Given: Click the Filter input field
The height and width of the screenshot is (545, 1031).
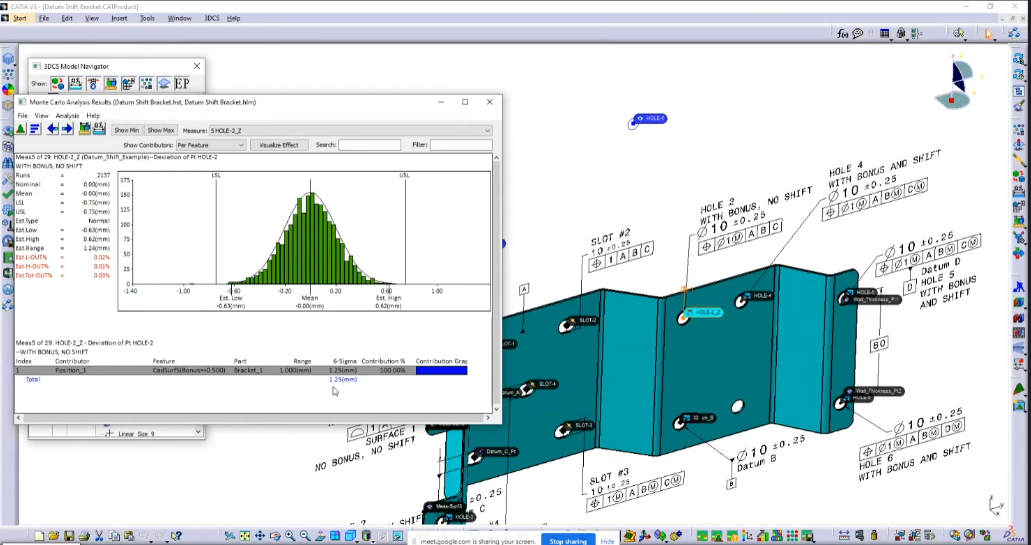Looking at the screenshot, I should click(461, 145).
